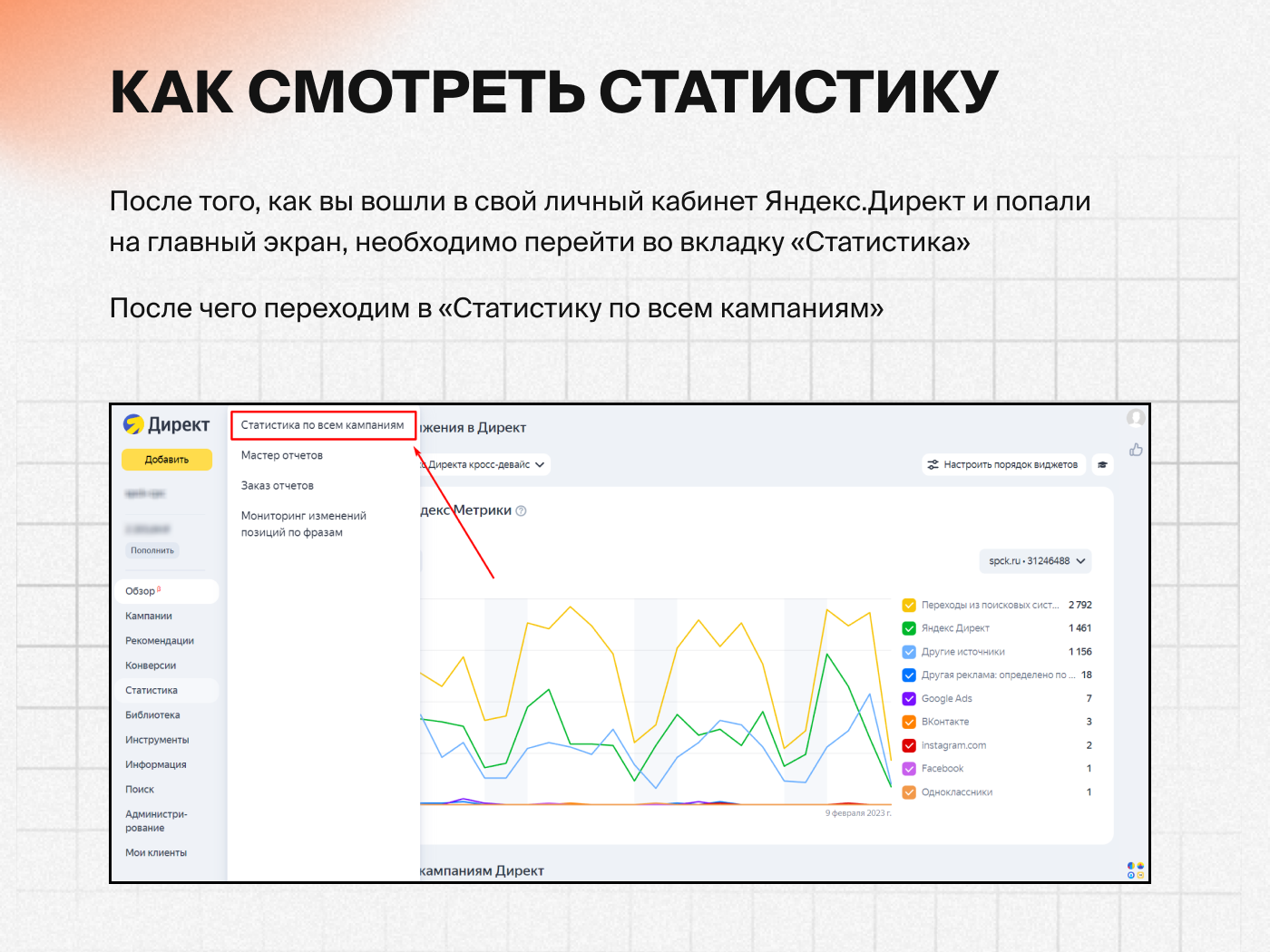
Task: Choose Заказ отчетов menu entry
Action: pyautogui.click(x=278, y=486)
